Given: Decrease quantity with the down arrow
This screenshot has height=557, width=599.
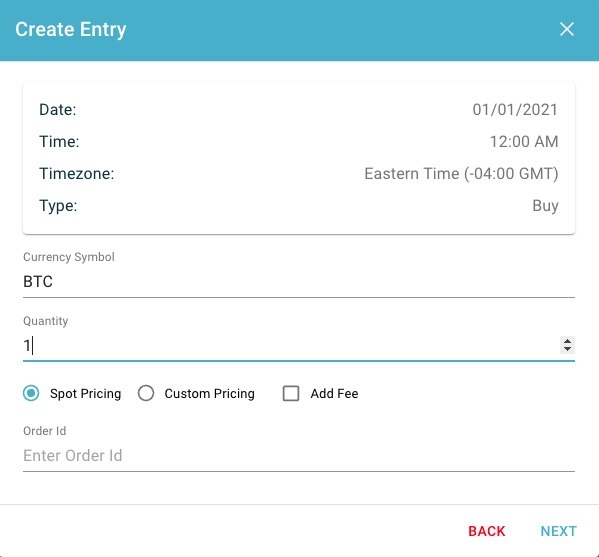Looking at the screenshot, I should coord(567,349).
